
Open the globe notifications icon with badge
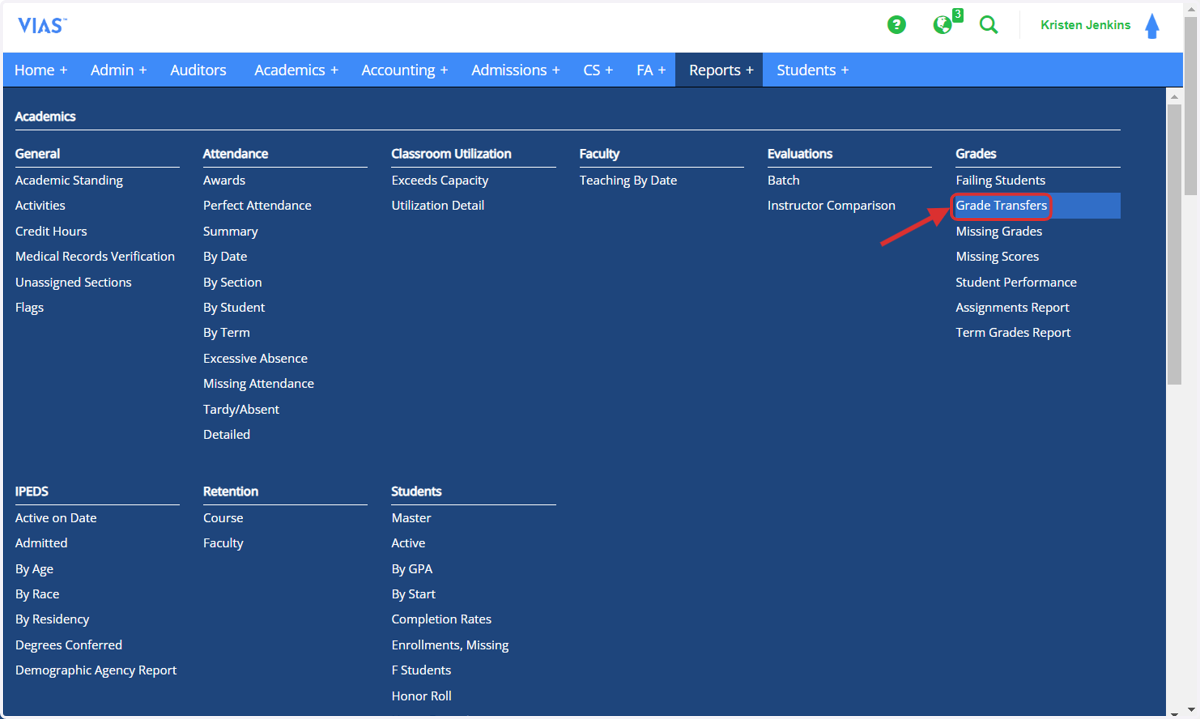click(943, 24)
